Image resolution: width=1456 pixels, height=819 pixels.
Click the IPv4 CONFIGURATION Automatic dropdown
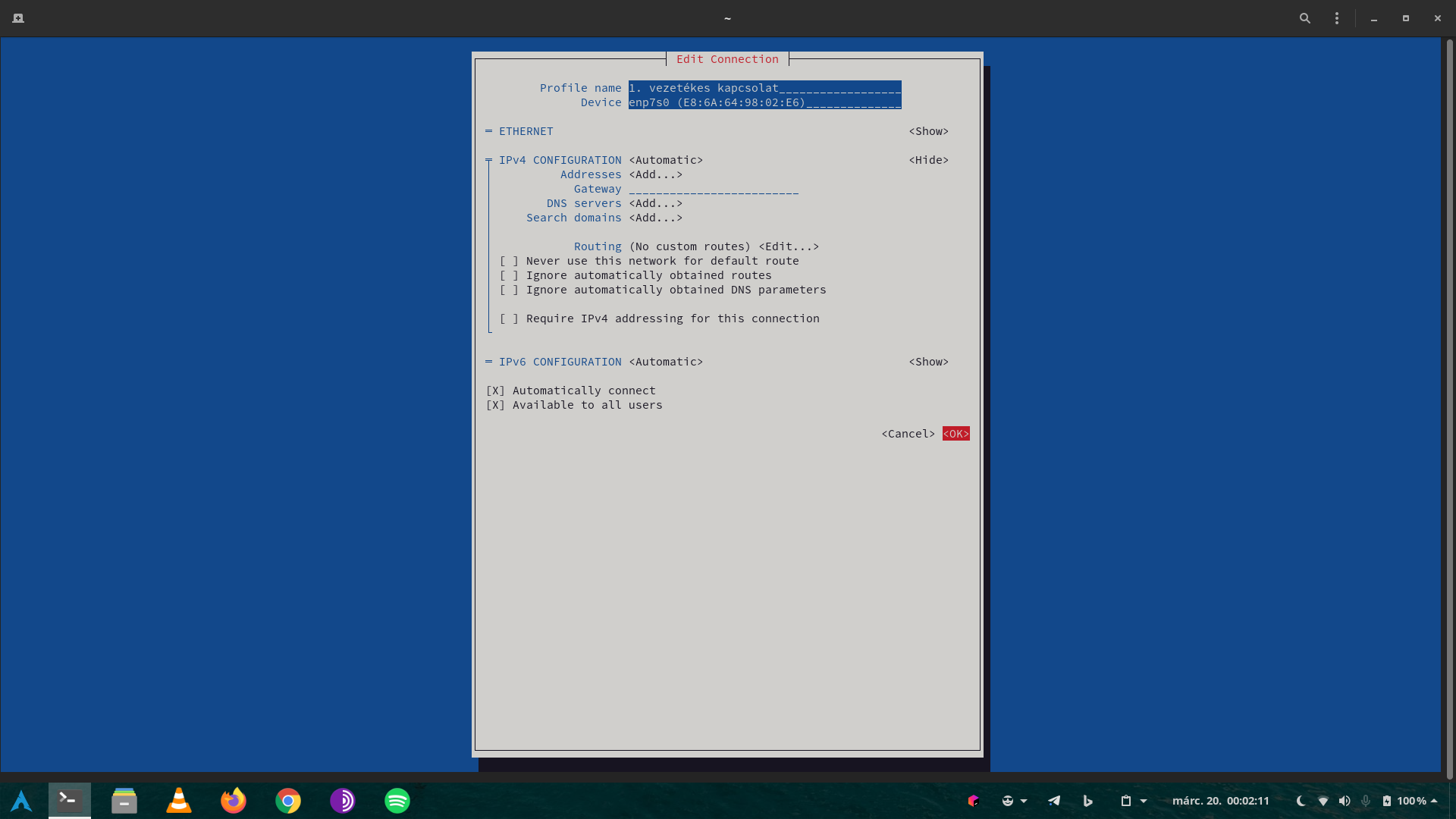coord(665,160)
